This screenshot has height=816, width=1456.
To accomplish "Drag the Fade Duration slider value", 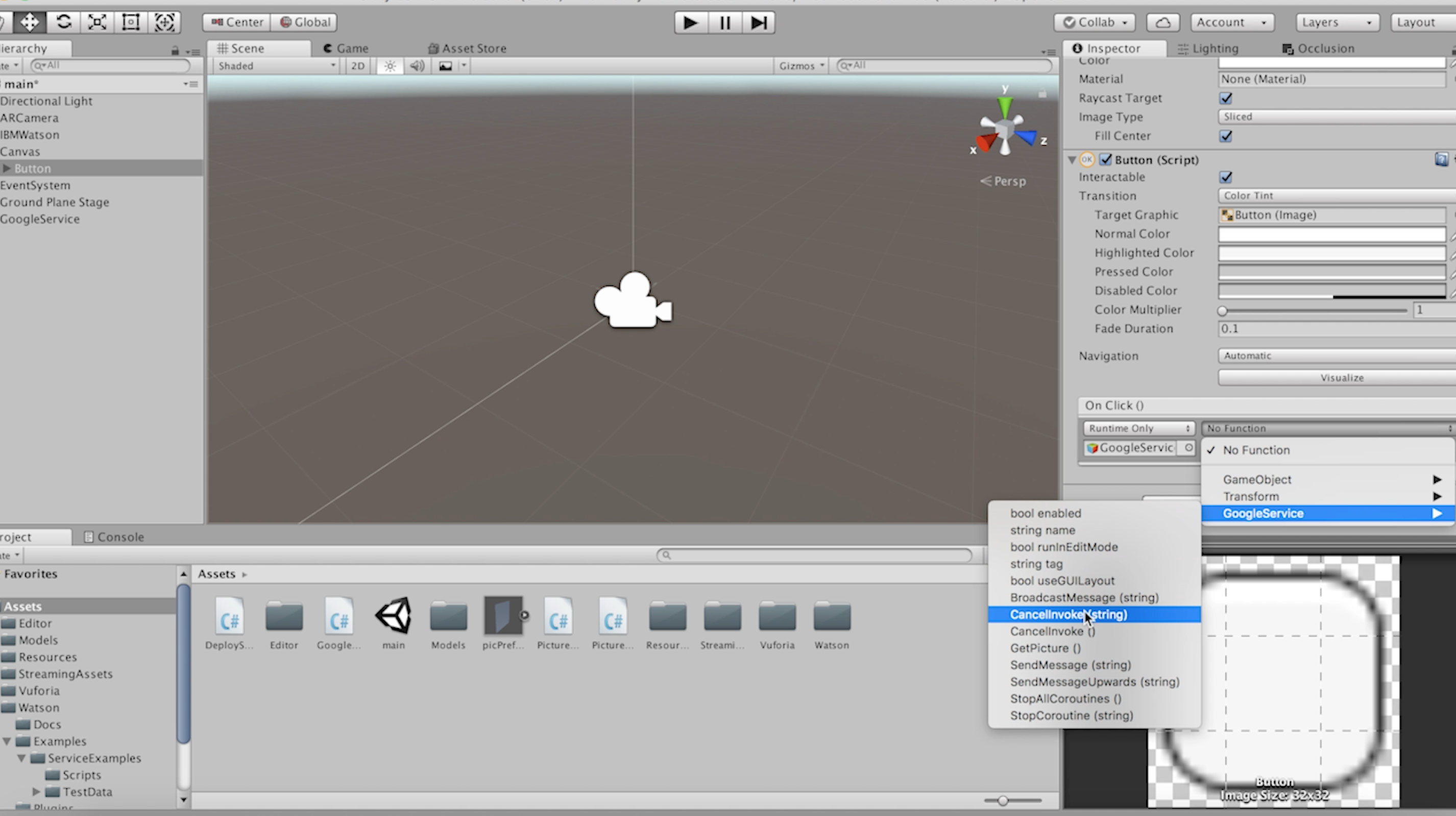I will [1336, 328].
